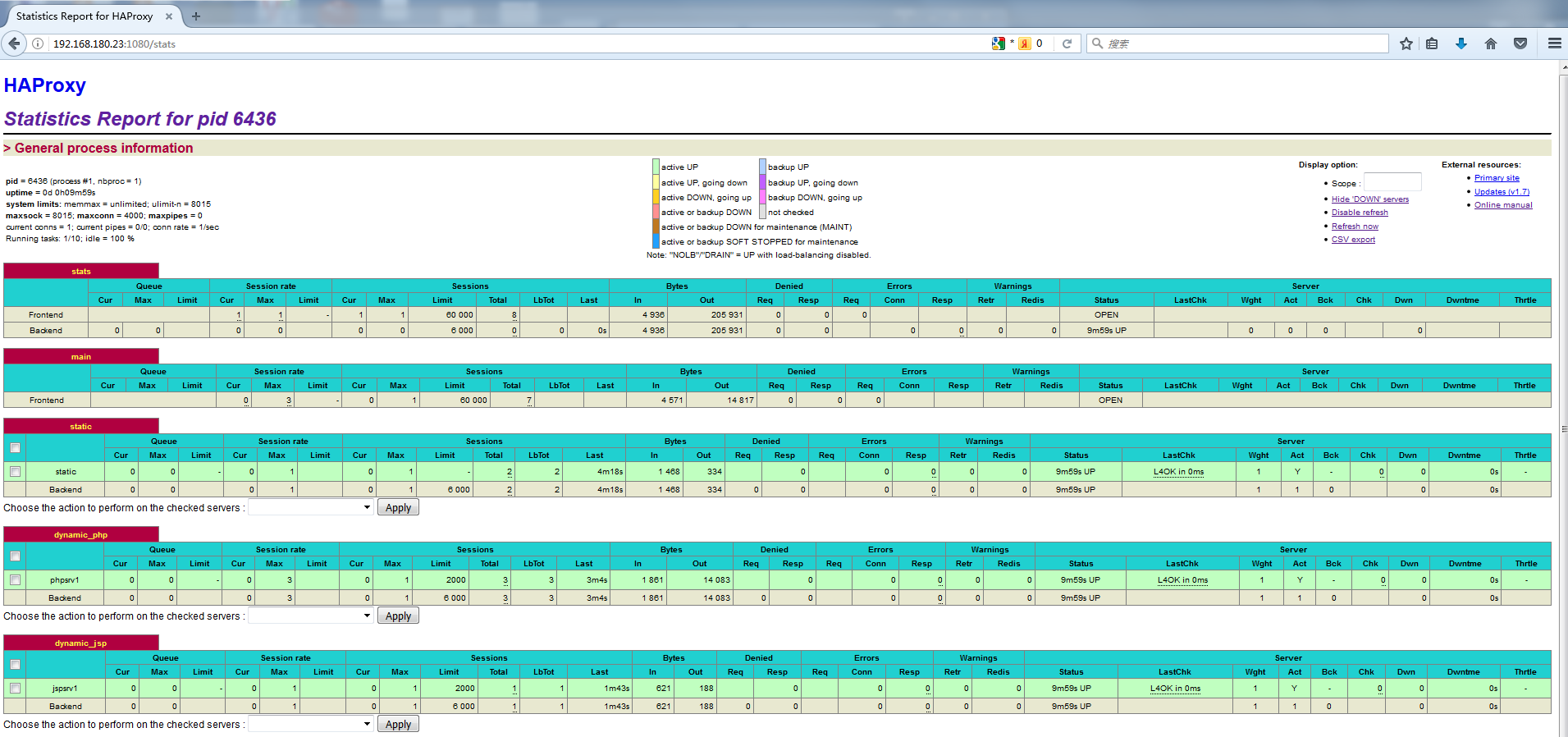The image size is (1568, 737).
Task: Open the downloads arrow icon
Action: (x=1461, y=43)
